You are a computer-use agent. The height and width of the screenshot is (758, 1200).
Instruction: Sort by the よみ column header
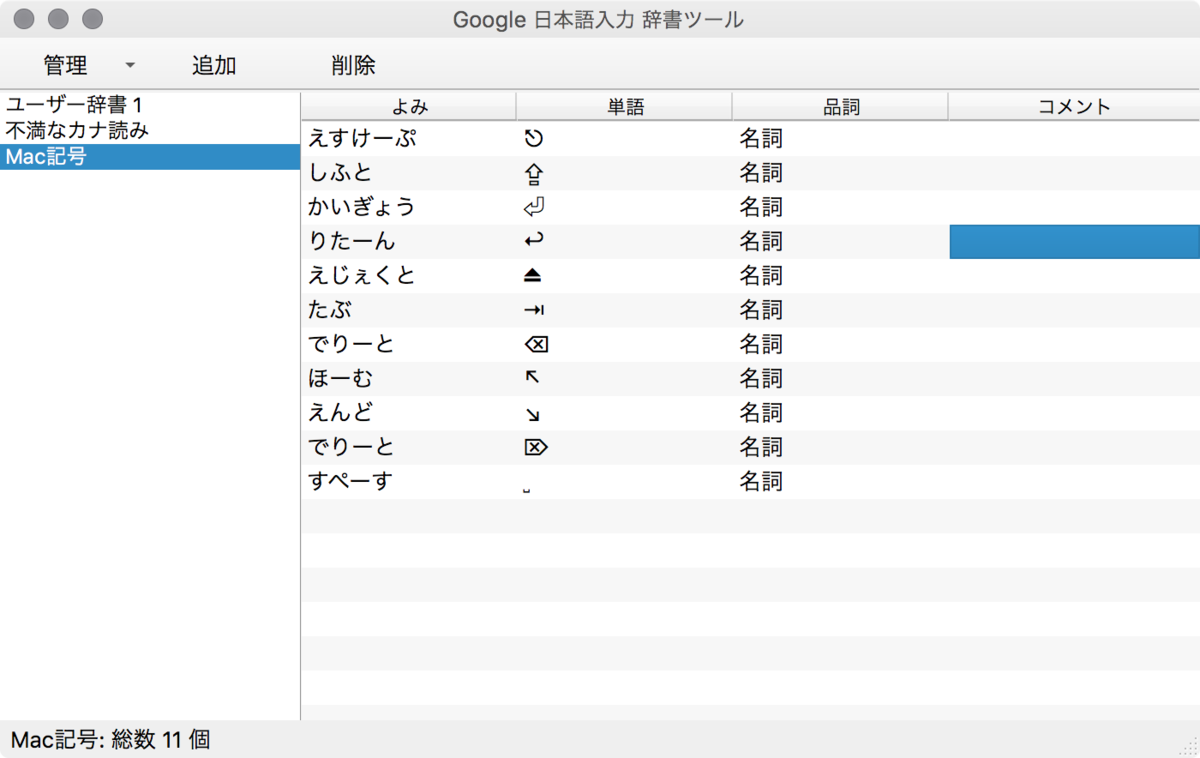click(x=409, y=106)
